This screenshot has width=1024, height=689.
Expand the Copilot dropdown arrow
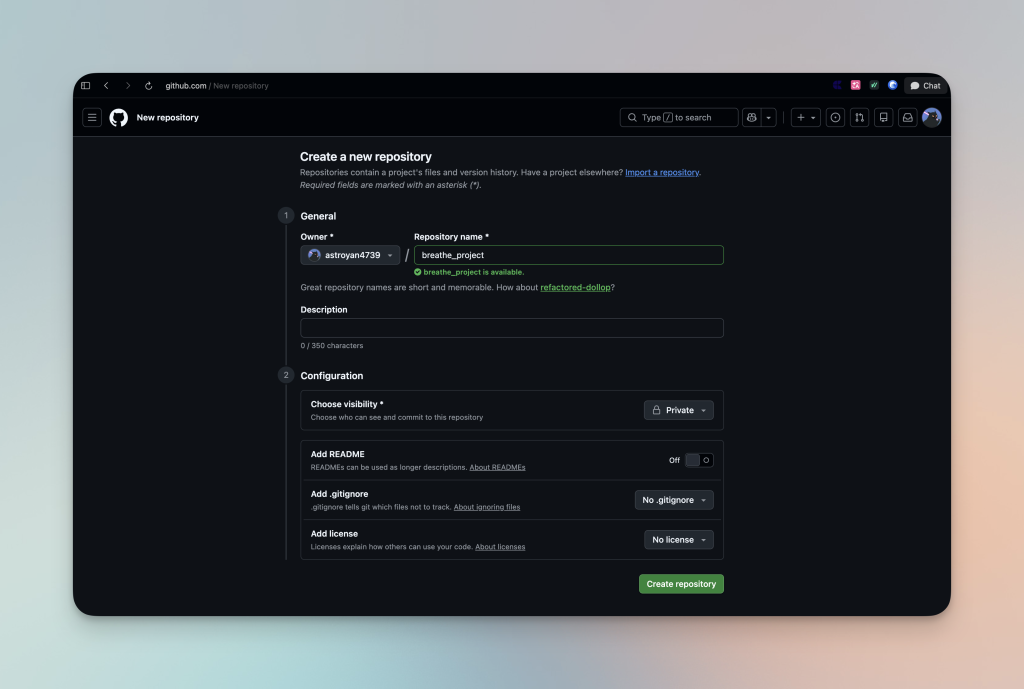click(769, 118)
